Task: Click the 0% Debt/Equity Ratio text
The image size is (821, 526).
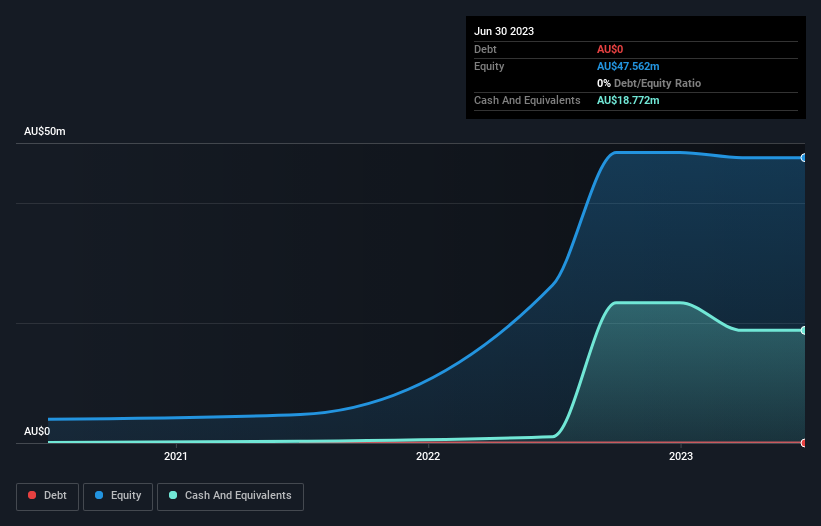Action: (649, 83)
